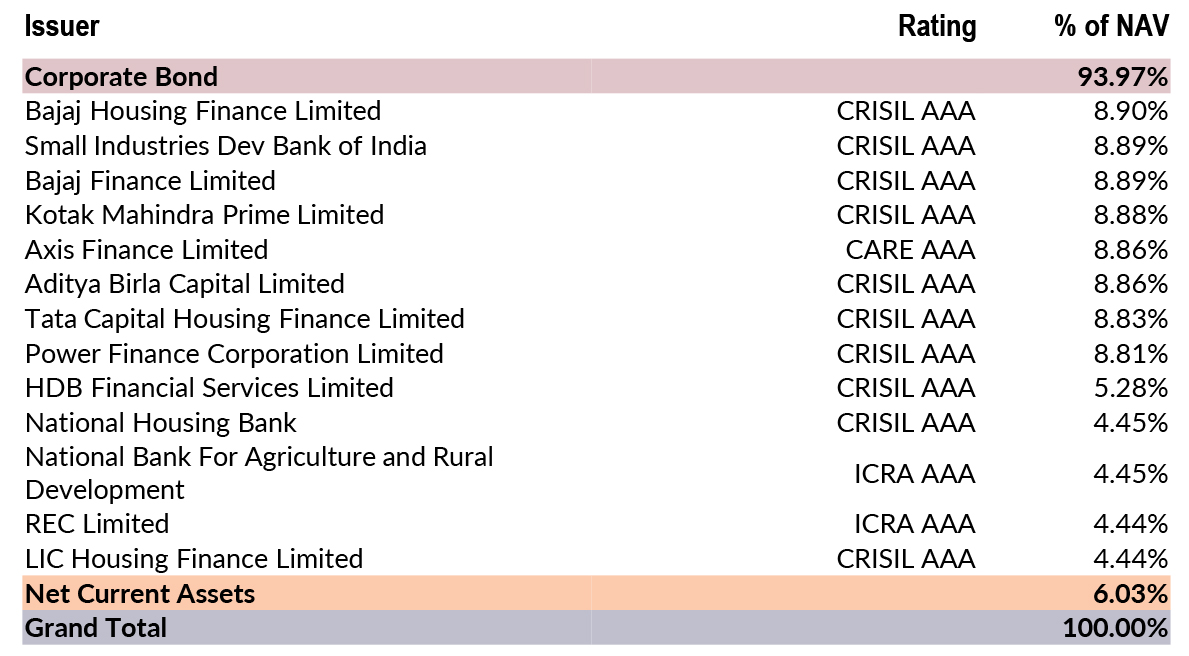
Task: Select Tata Capital Housing Finance Limited
Action: 245,319
